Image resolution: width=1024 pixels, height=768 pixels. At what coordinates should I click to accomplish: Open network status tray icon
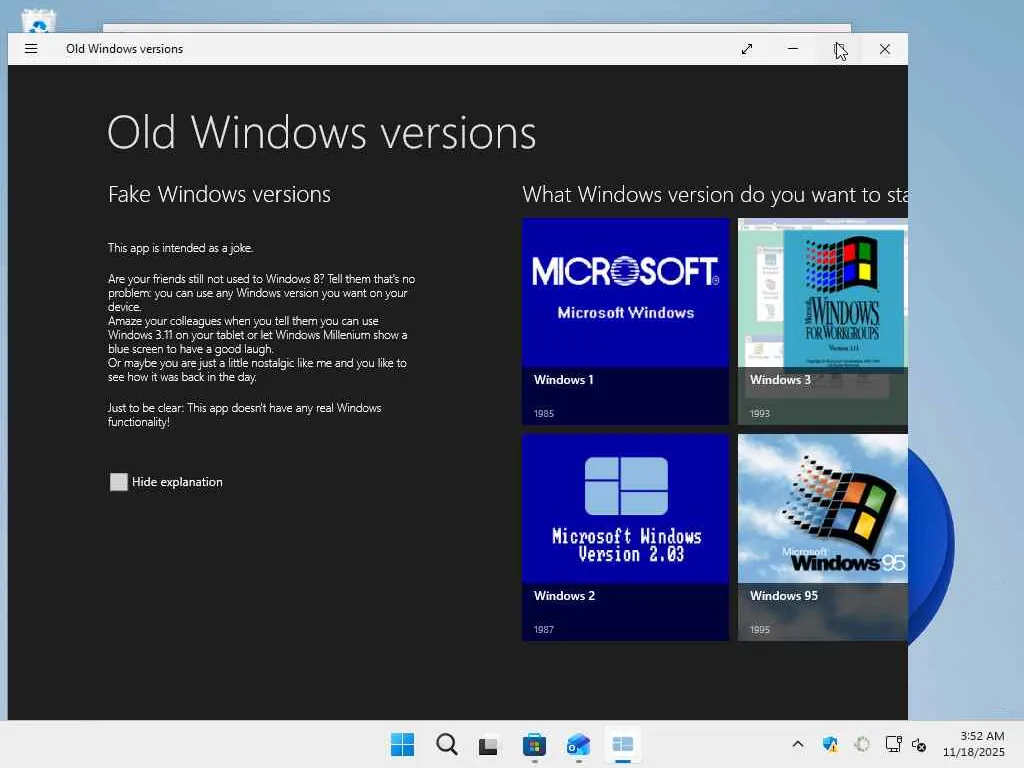[893, 744]
